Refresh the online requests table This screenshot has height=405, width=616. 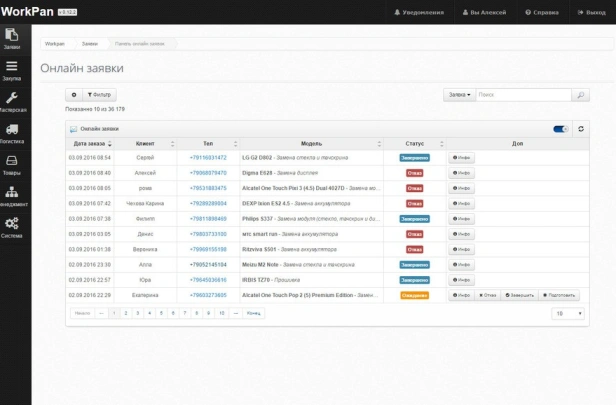click(x=580, y=129)
